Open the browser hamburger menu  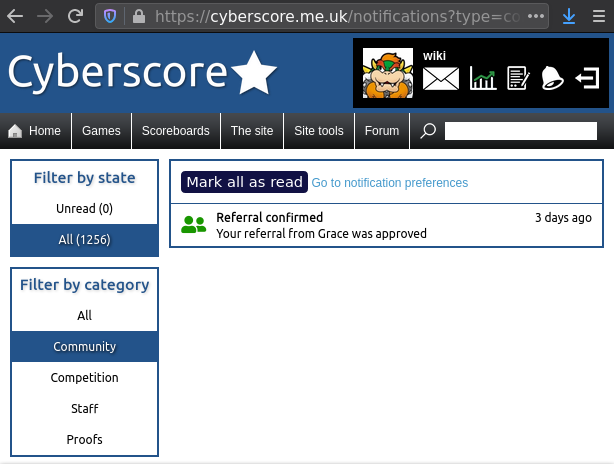click(599, 16)
